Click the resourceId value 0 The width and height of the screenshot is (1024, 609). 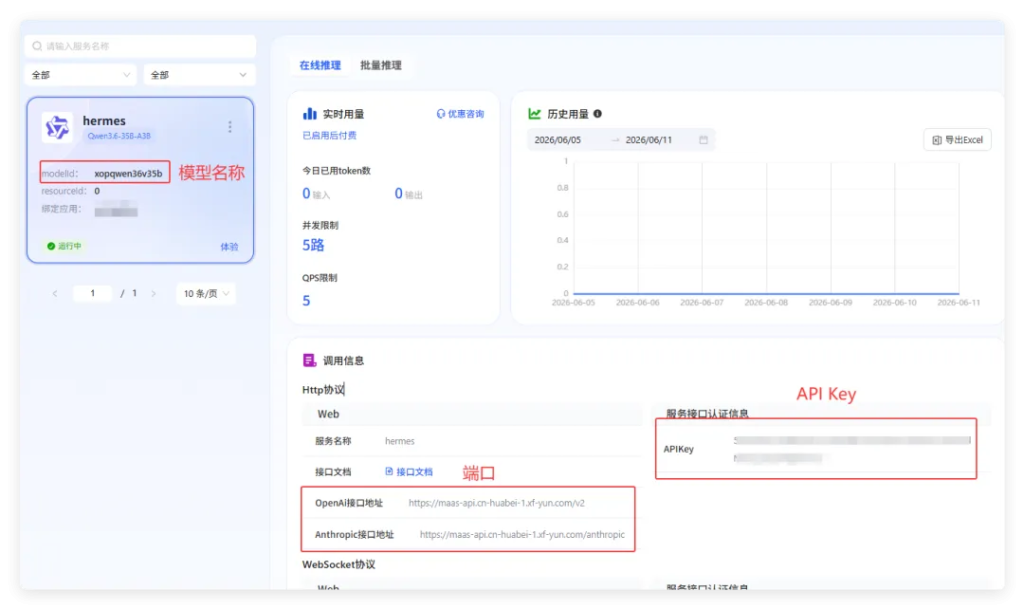[x=97, y=191]
